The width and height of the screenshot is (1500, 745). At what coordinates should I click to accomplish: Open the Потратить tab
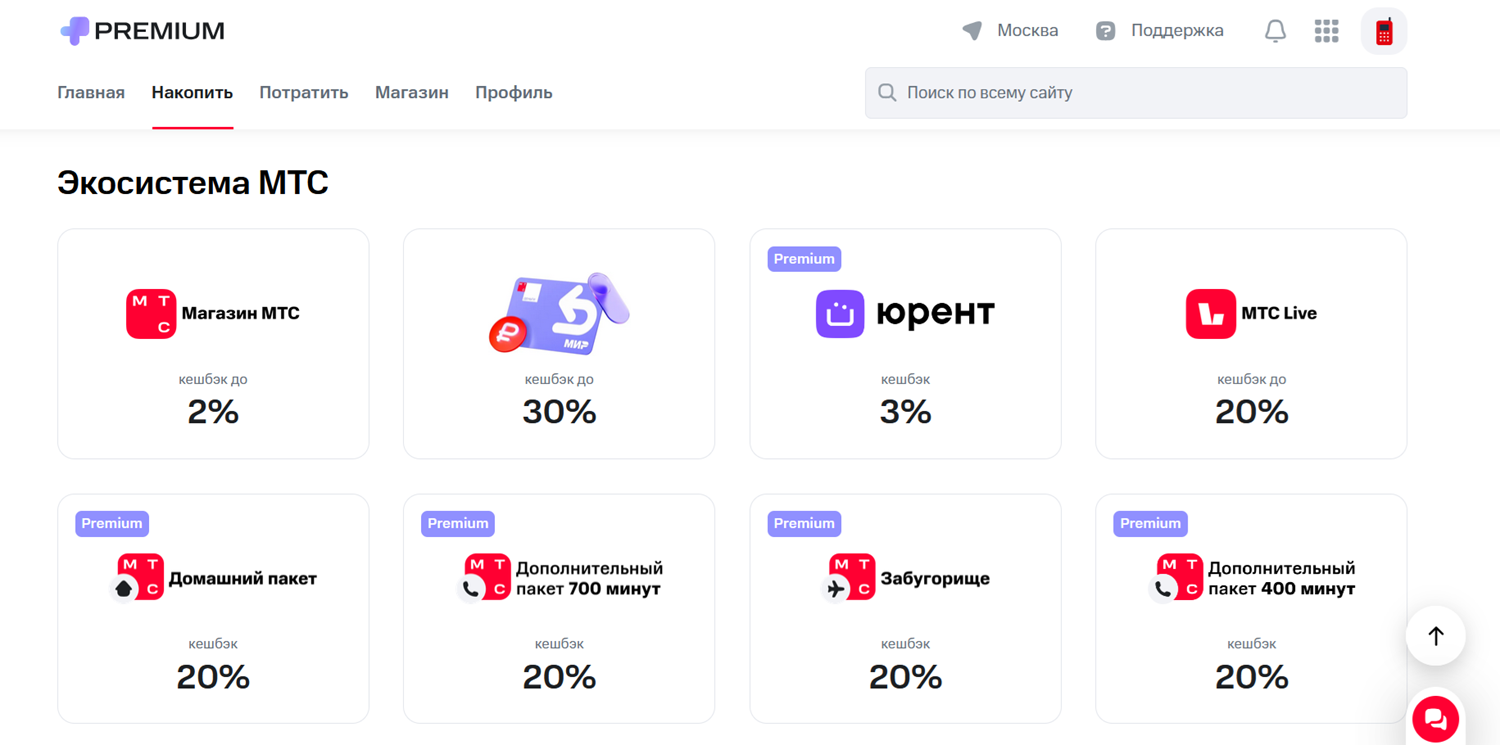tap(304, 93)
